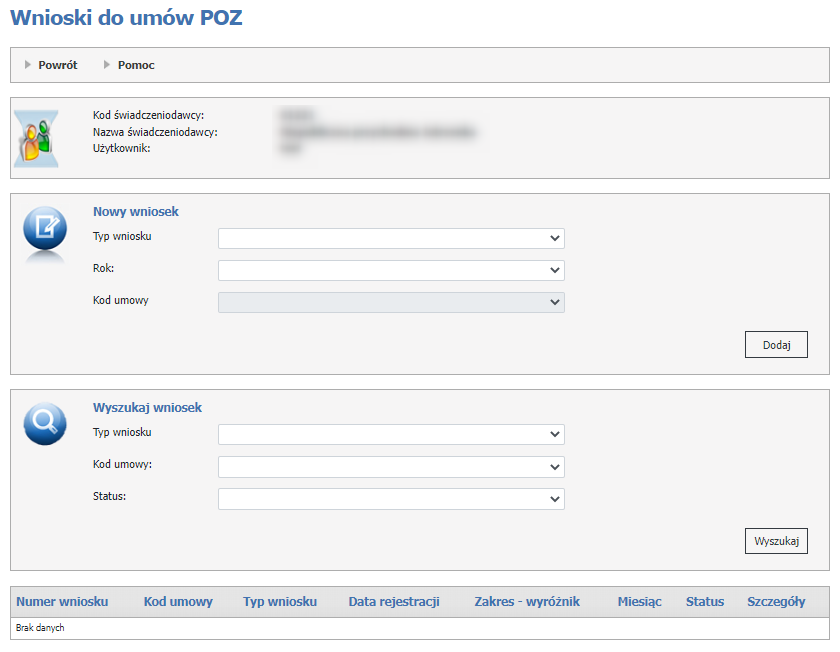The width and height of the screenshot is (840, 652).
Task: Click the Kod umowy column header
Action: coord(178,602)
